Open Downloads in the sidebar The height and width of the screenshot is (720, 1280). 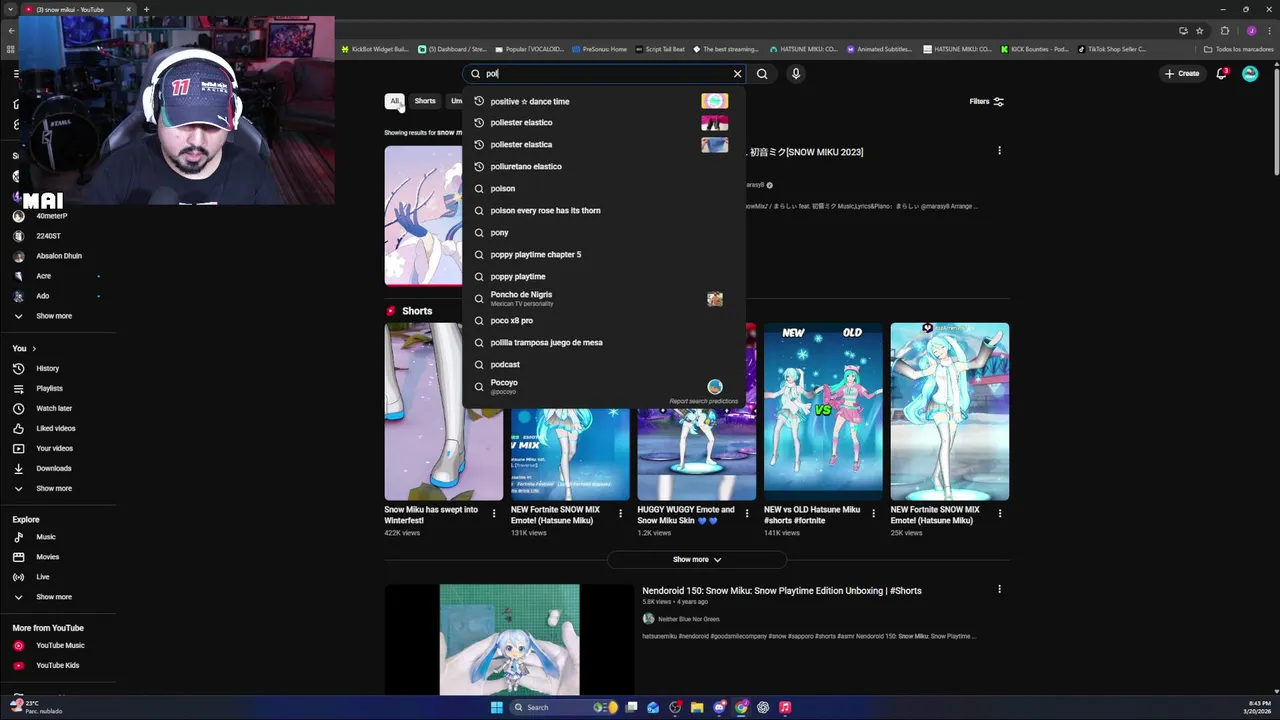[58, 468]
